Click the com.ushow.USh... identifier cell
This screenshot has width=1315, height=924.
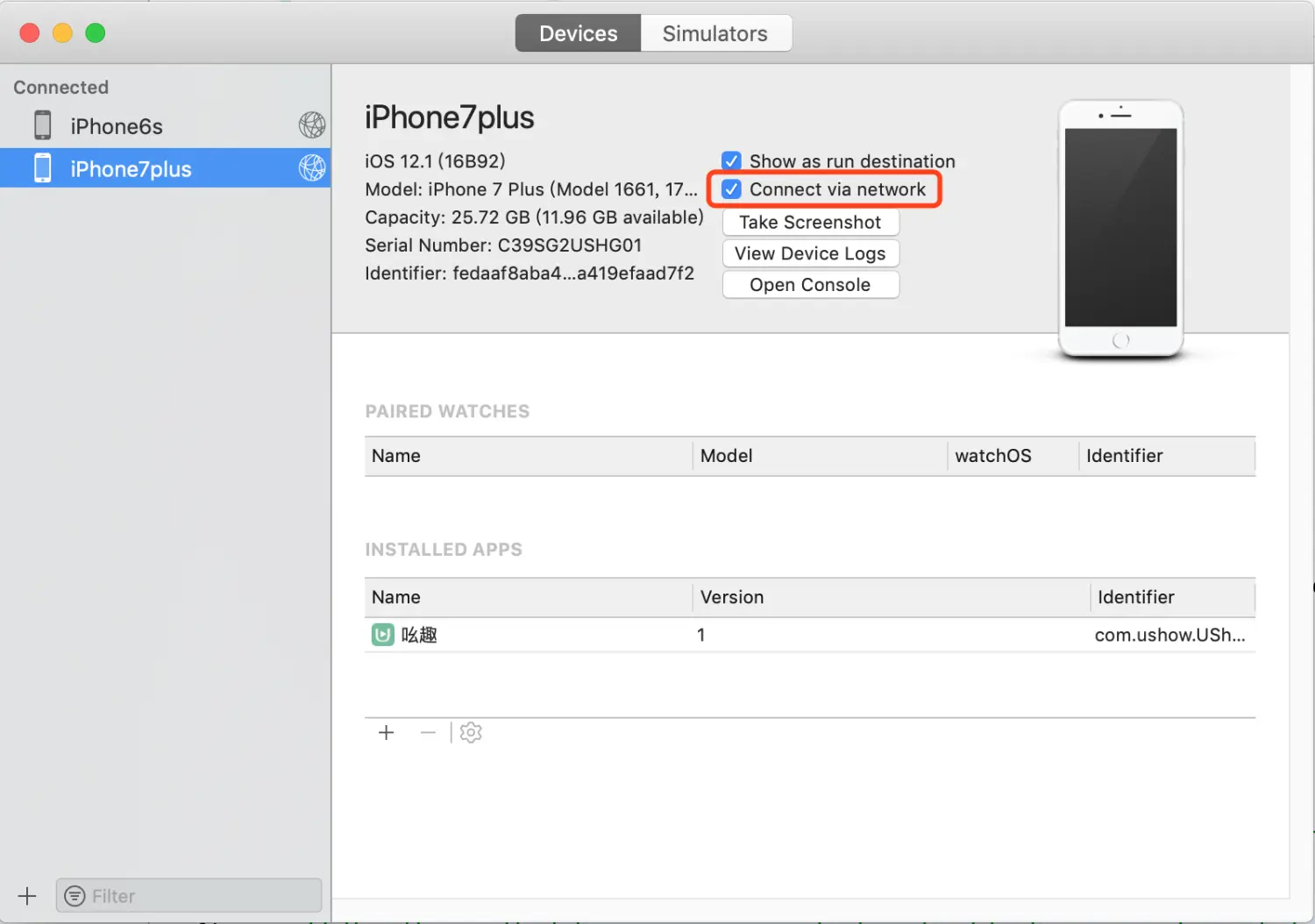coord(1170,635)
